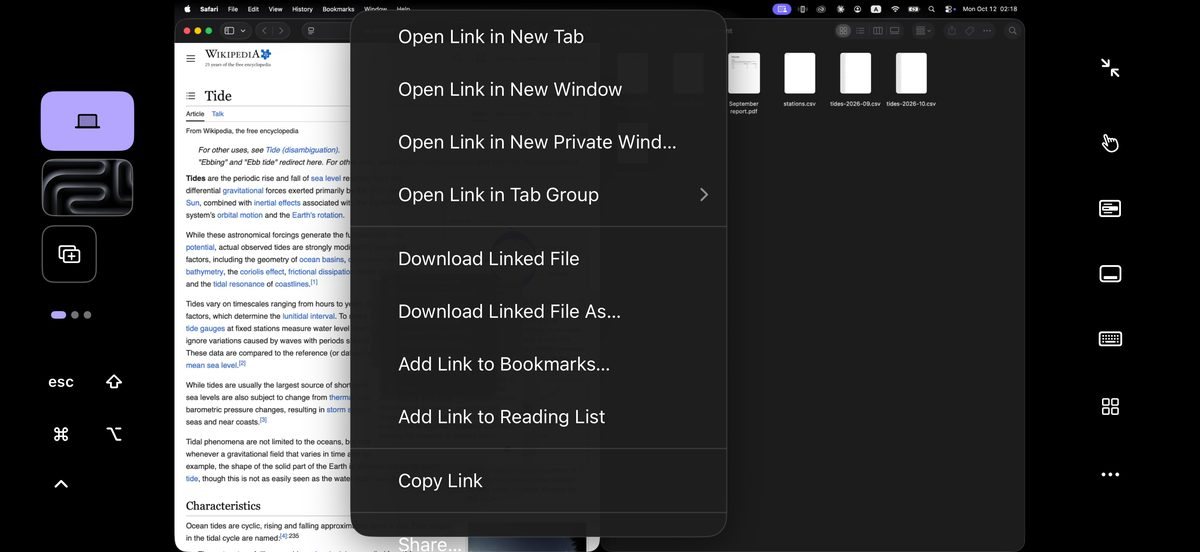Select tides-2026-10.csv in Finder

[x=911, y=80]
